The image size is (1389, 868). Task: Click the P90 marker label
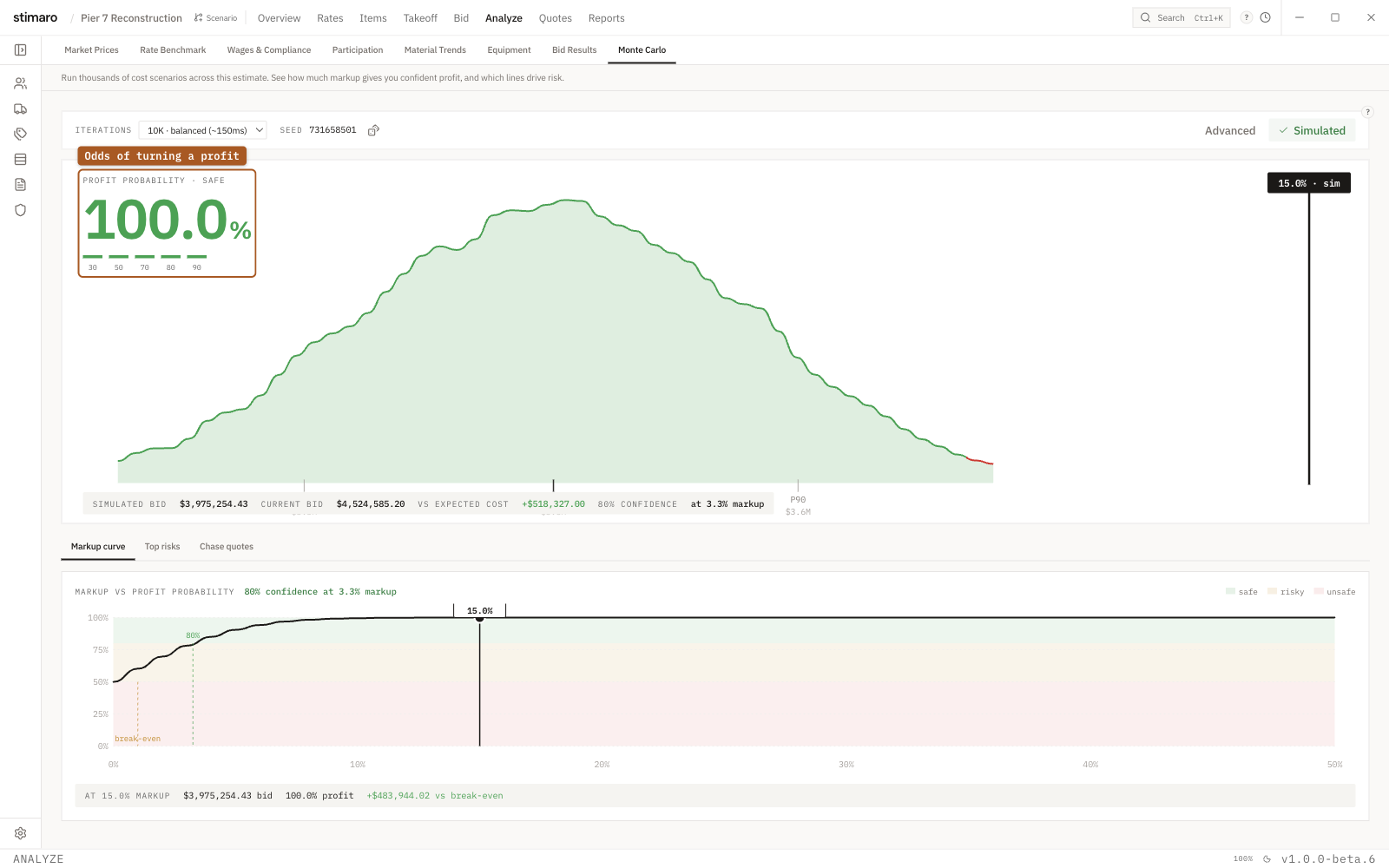point(798,500)
